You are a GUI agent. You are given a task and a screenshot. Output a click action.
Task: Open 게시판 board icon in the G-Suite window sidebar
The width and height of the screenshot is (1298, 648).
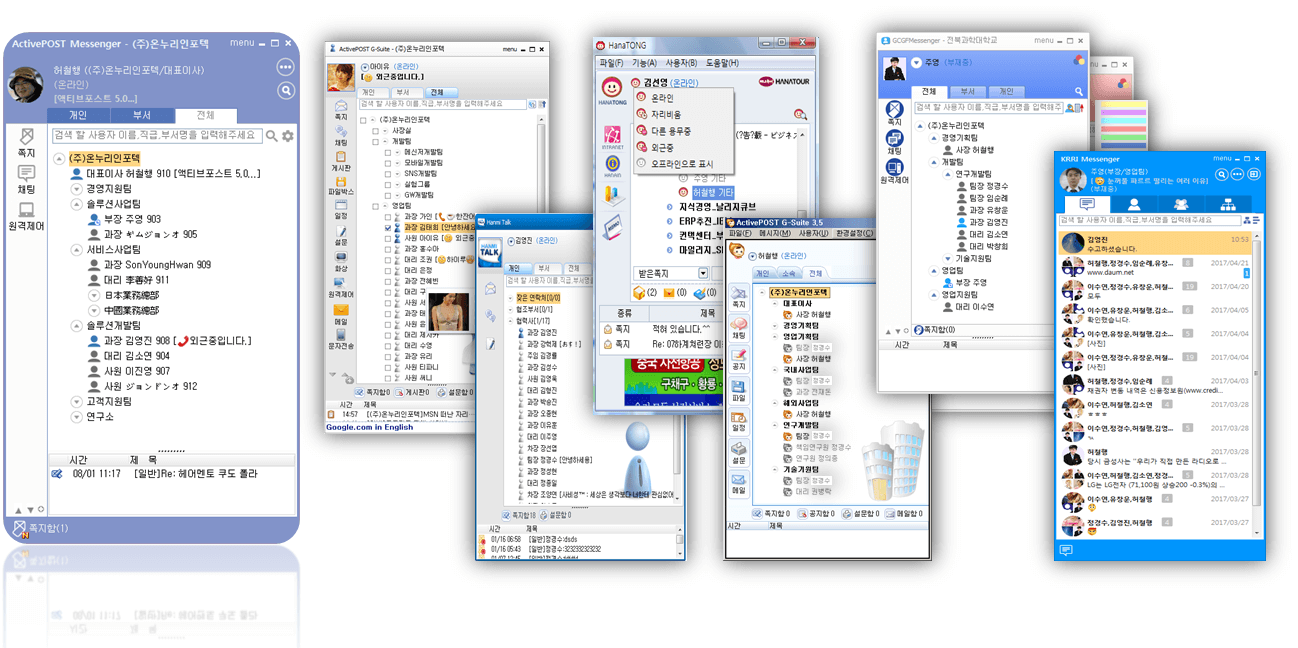coord(341,161)
